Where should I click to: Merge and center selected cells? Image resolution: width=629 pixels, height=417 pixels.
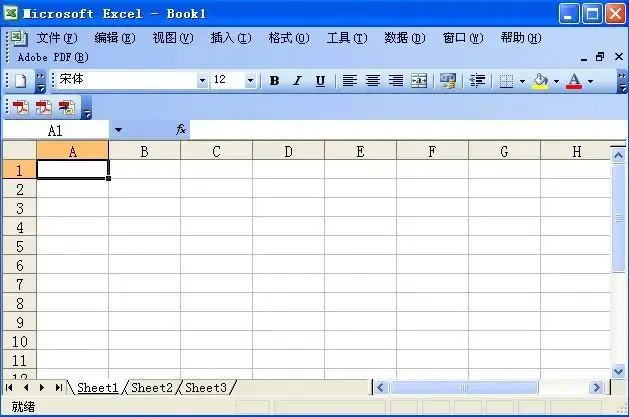coord(419,81)
